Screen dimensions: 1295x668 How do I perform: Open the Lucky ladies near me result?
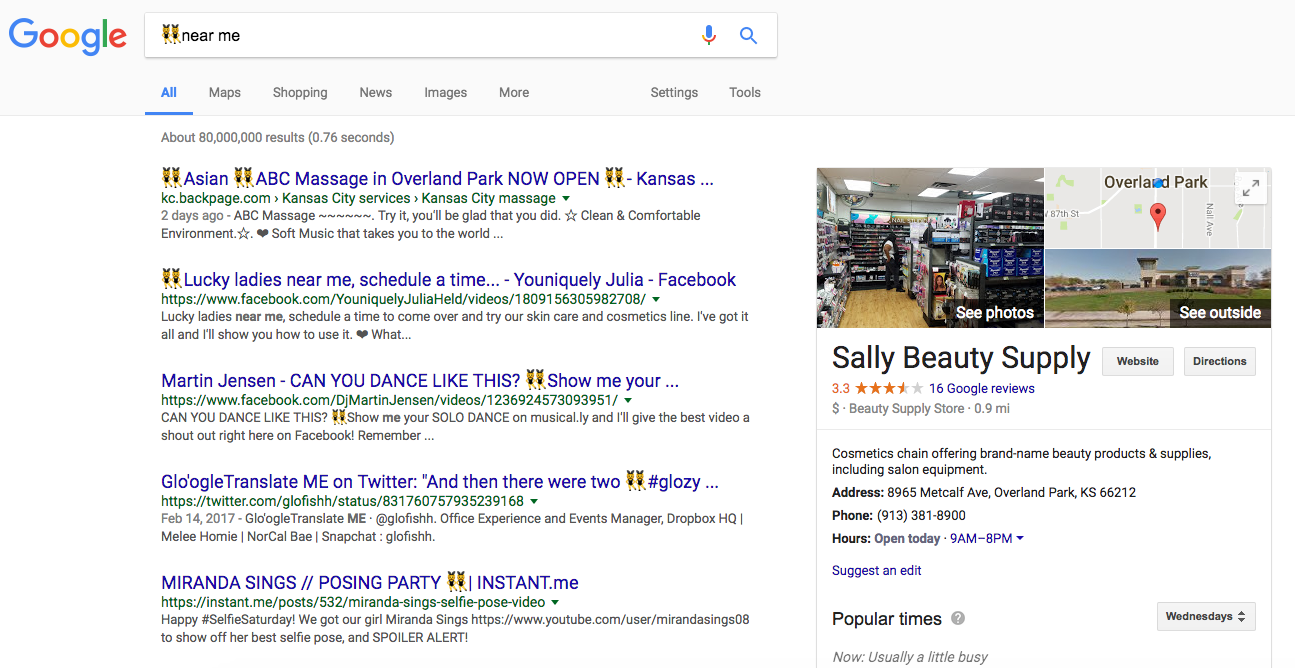448,280
